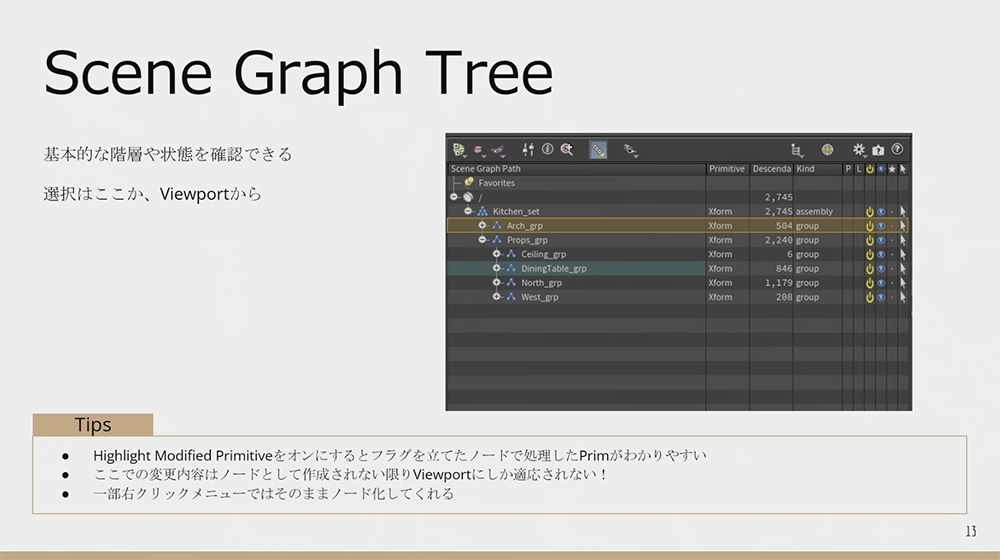This screenshot has width=1000, height=560.
Task: Click selectable arrow for Props_grp
Action: (x=902, y=240)
